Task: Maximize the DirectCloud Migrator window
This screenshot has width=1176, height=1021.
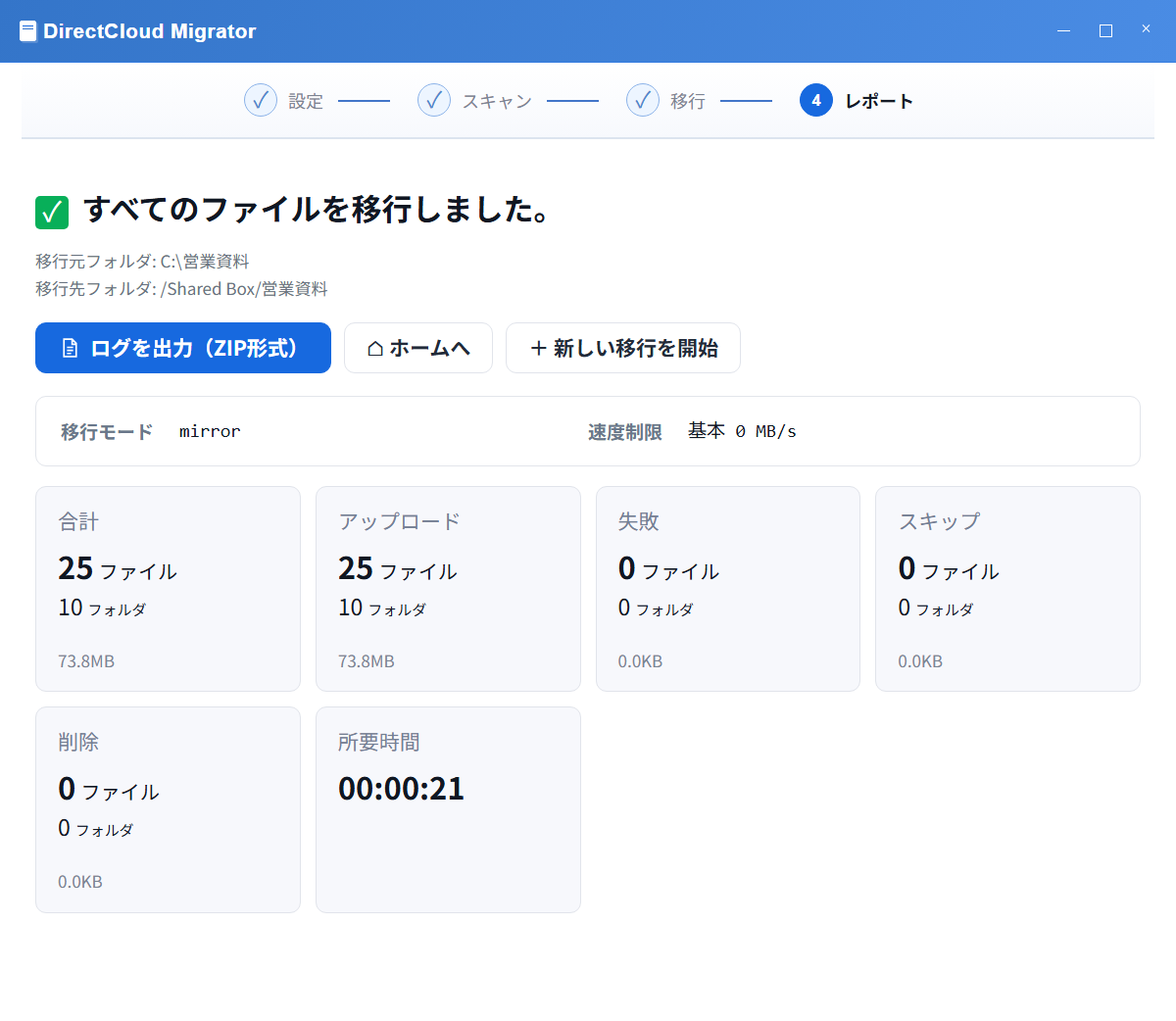Action: tap(1105, 30)
